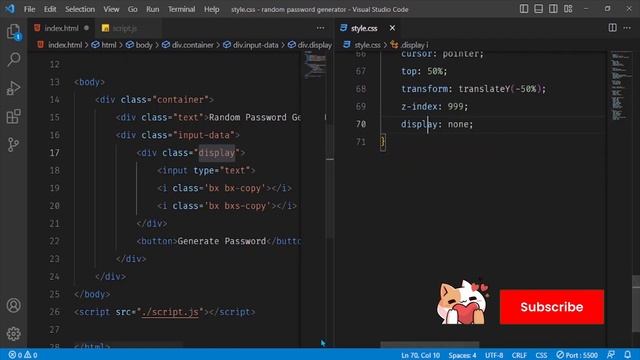Screen dimensions: 640x360
Task: Click CRLF end of line setting
Action: (x=519, y=355)
